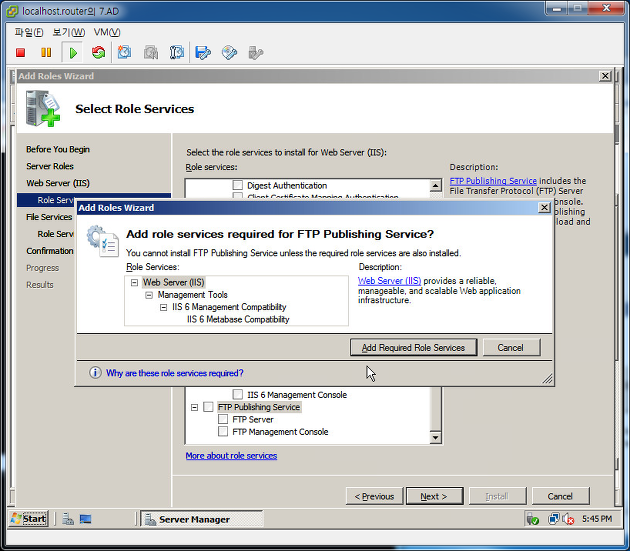The image size is (630, 551).
Task: Go to the Before You Begin step
Action: [x=58, y=149]
